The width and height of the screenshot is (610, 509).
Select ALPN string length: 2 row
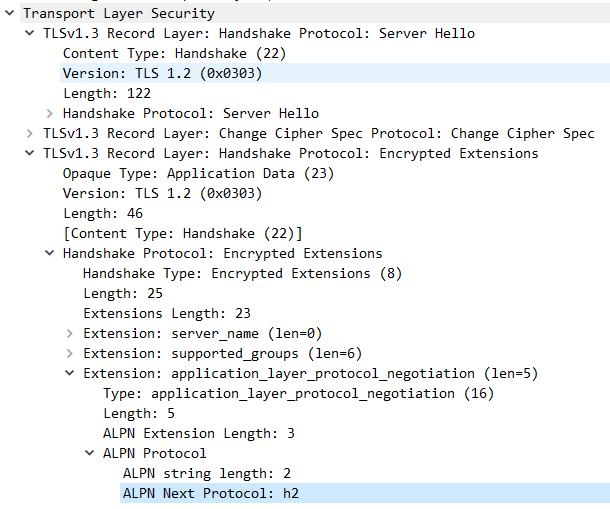207,474
